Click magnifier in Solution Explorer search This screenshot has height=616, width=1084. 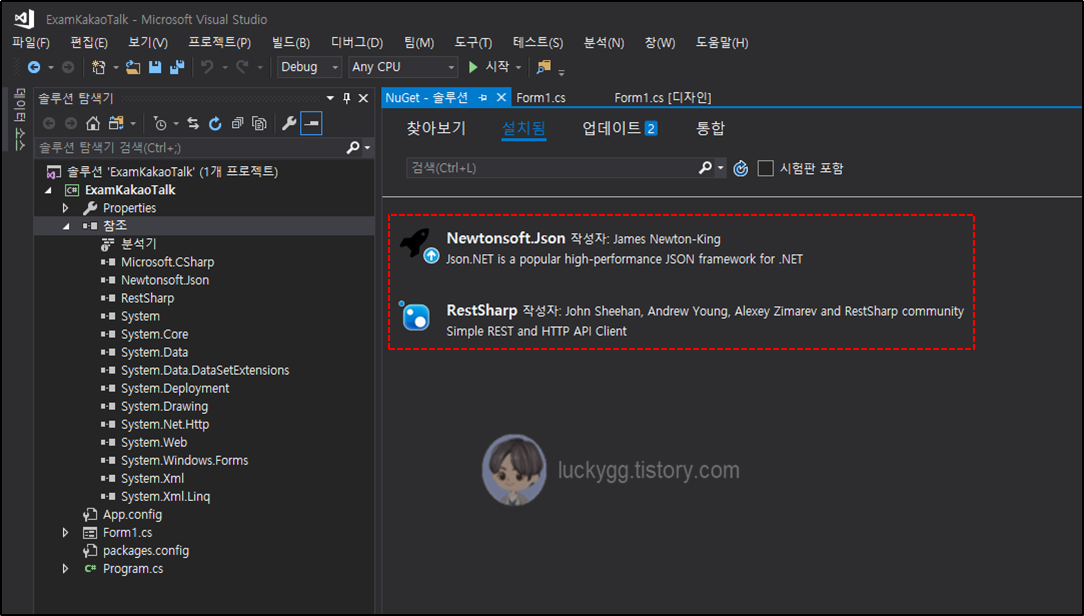pos(353,147)
